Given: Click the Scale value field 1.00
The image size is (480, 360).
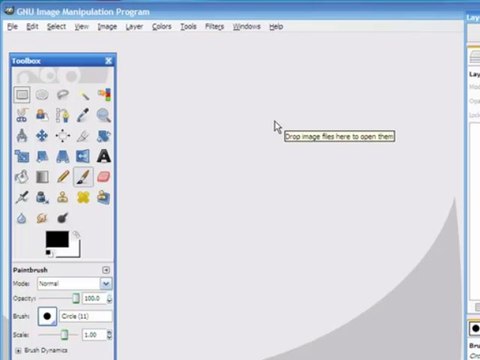Looking at the screenshot, I should 94,335.
